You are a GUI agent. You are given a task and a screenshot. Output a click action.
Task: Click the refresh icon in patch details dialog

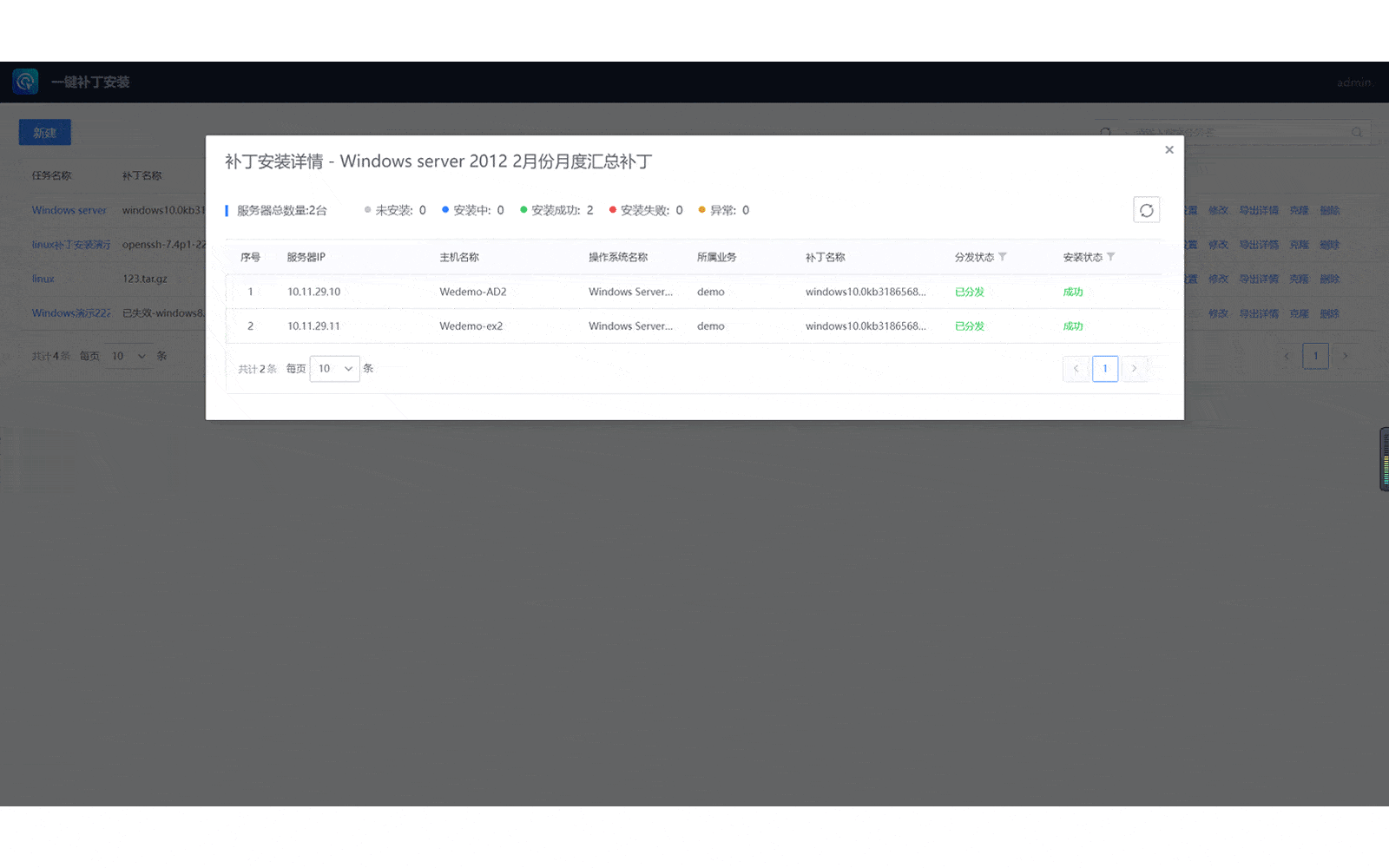point(1146,210)
